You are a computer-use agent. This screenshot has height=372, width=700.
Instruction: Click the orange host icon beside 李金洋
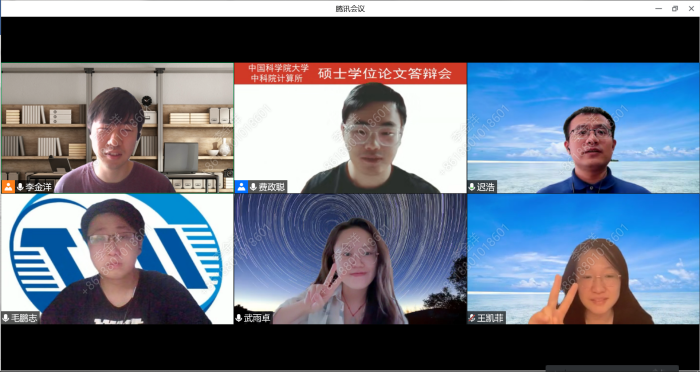(8, 187)
